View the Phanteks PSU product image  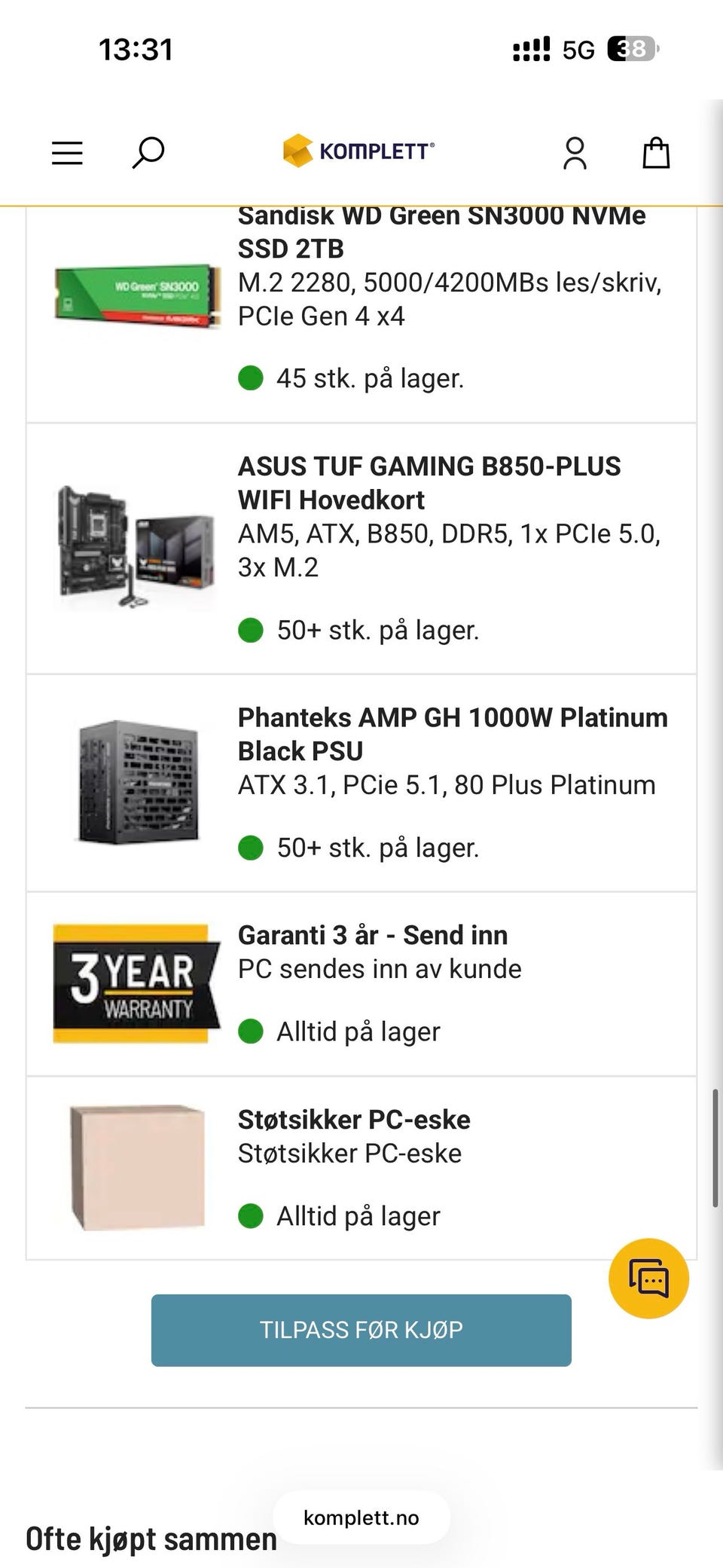139,782
